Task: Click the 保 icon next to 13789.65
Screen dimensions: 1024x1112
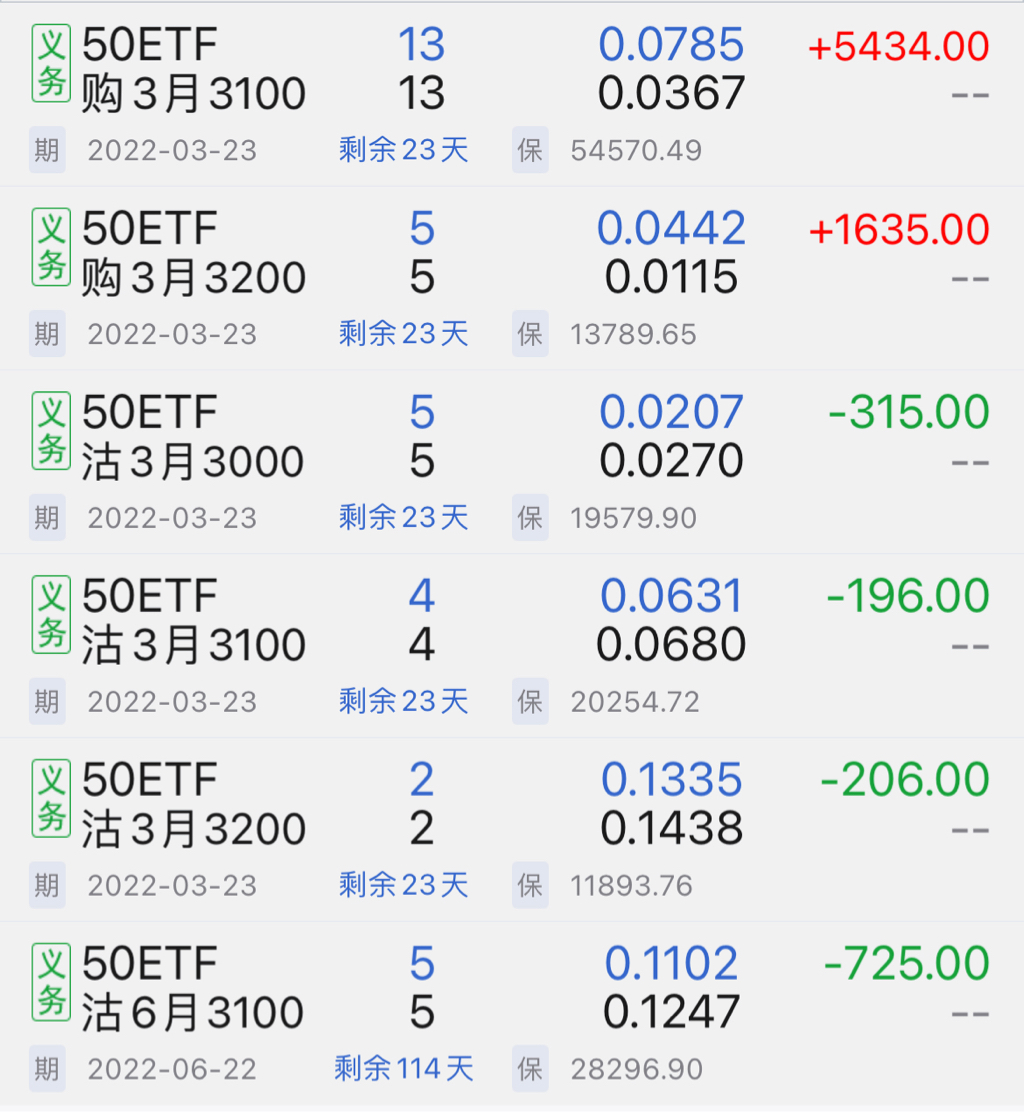Action: pos(530,334)
